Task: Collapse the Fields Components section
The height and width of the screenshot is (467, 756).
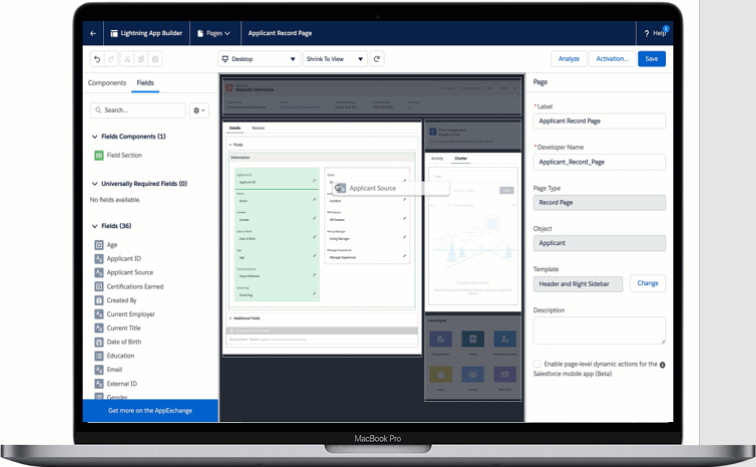Action: click(x=93, y=136)
